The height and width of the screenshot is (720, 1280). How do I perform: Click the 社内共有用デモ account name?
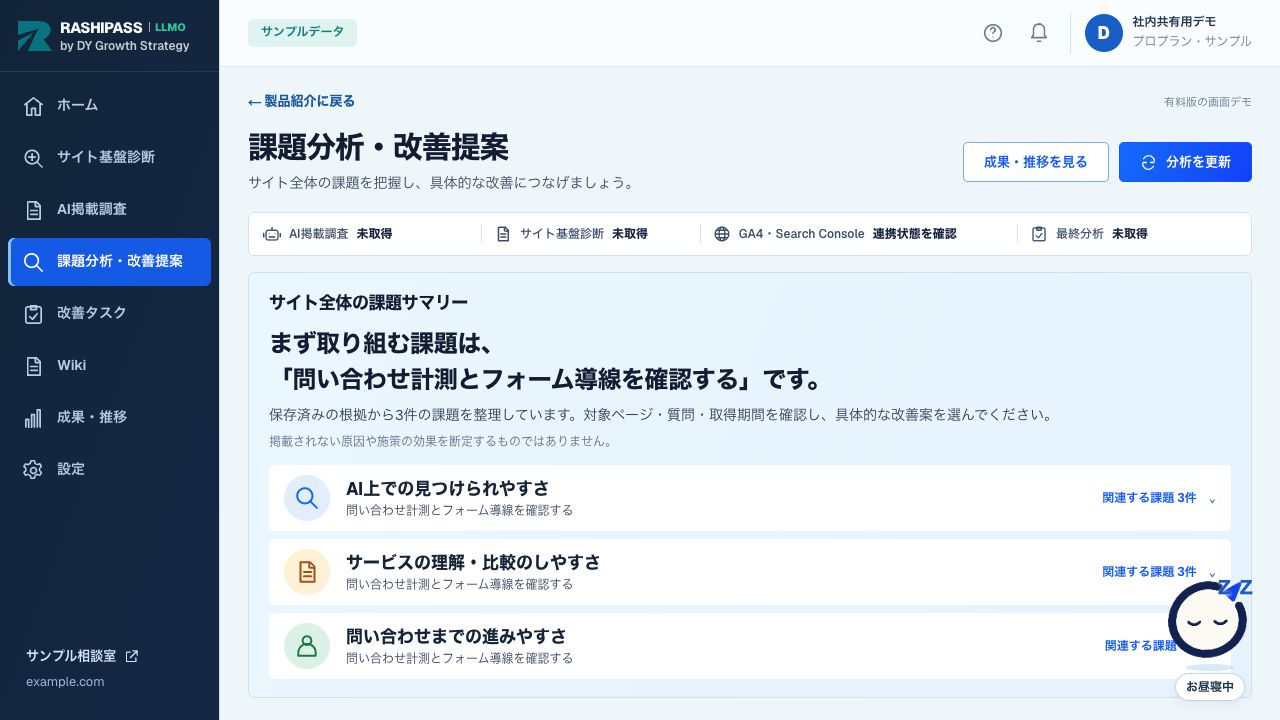(x=1174, y=21)
